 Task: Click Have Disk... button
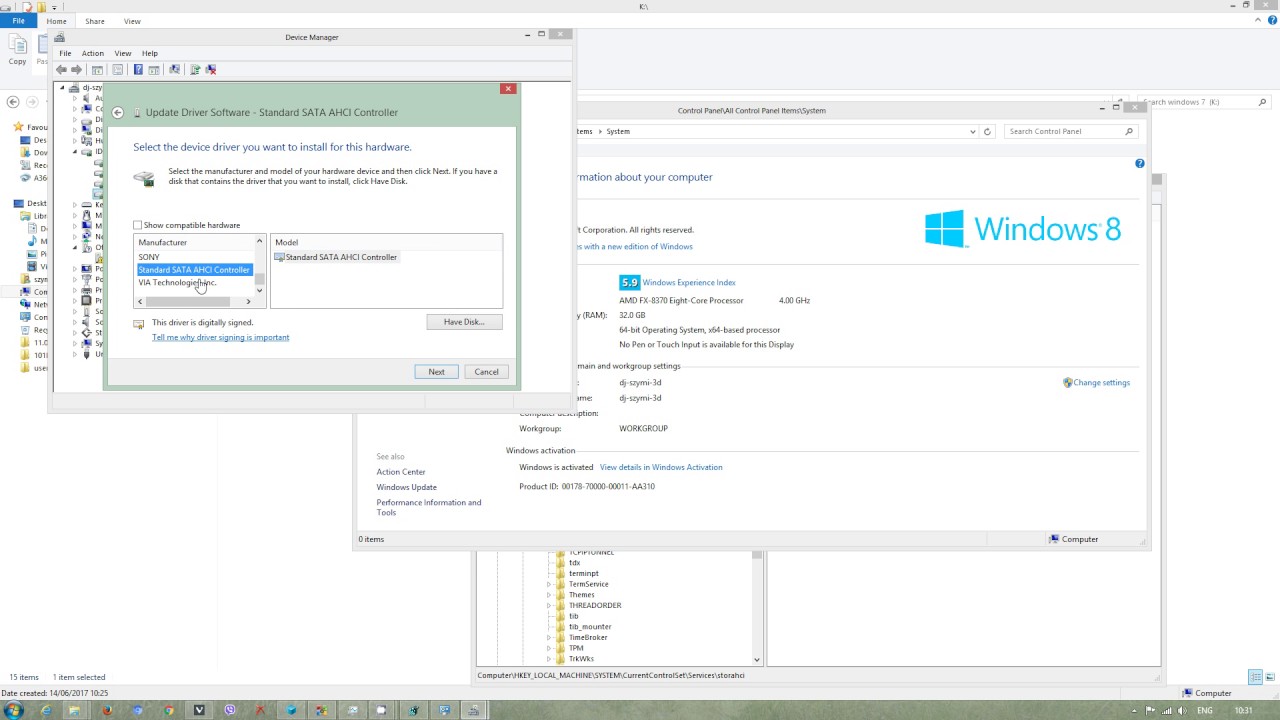point(464,322)
